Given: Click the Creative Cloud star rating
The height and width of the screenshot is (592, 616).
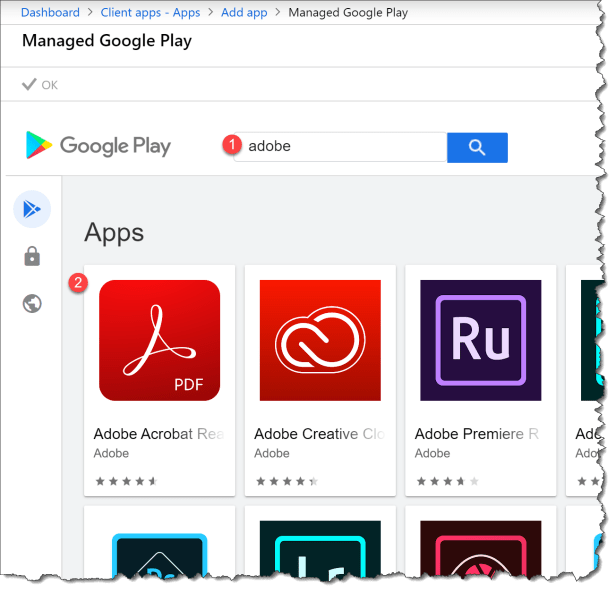Looking at the screenshot, I should click(287, 481).
